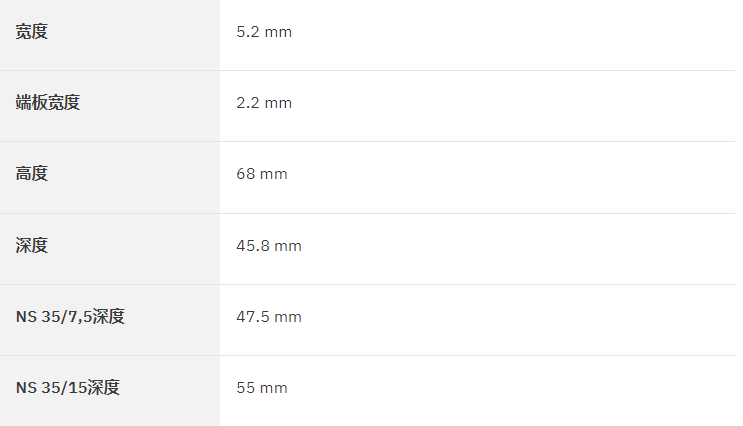Select the 55 mm value
Image resolution: width=743 pixels, height=426 pixels.
pos(262,388)
